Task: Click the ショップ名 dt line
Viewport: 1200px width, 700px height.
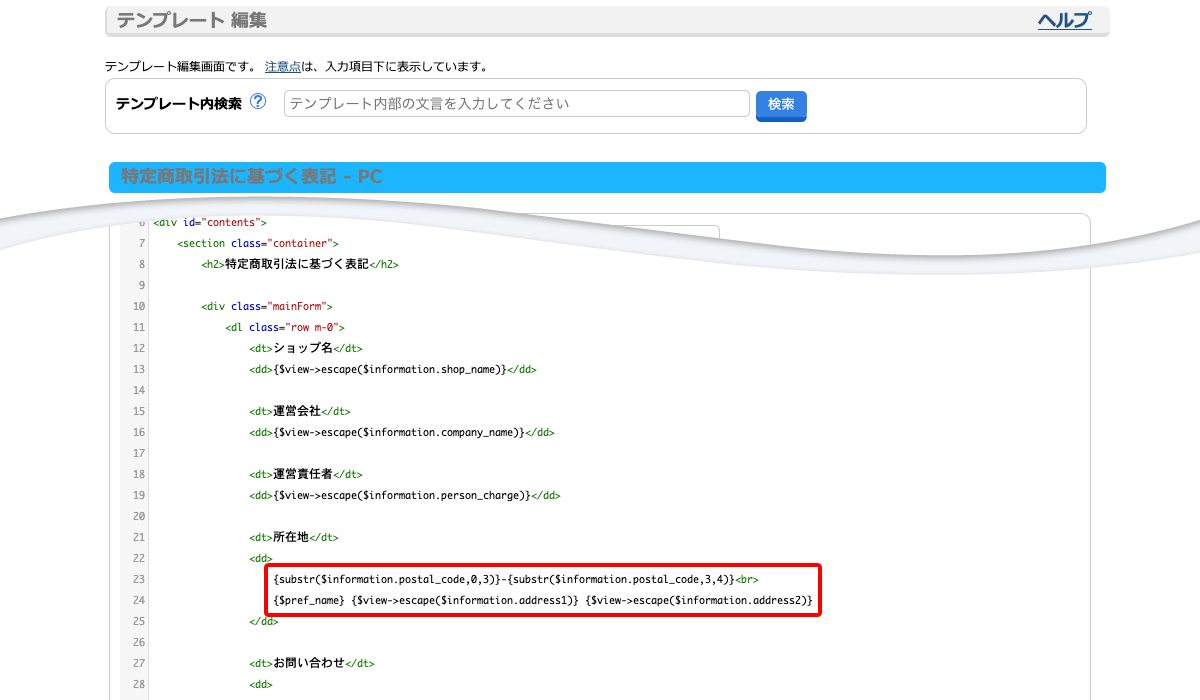Action: point(306,348)
